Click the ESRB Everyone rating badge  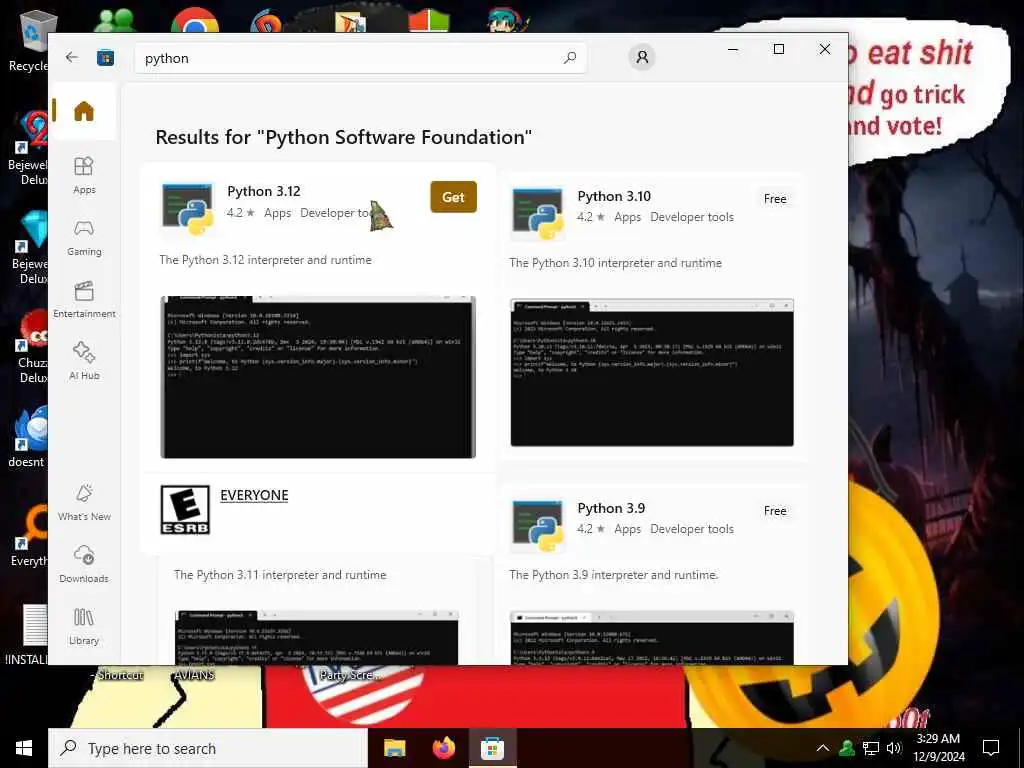(x=185, y=509)
